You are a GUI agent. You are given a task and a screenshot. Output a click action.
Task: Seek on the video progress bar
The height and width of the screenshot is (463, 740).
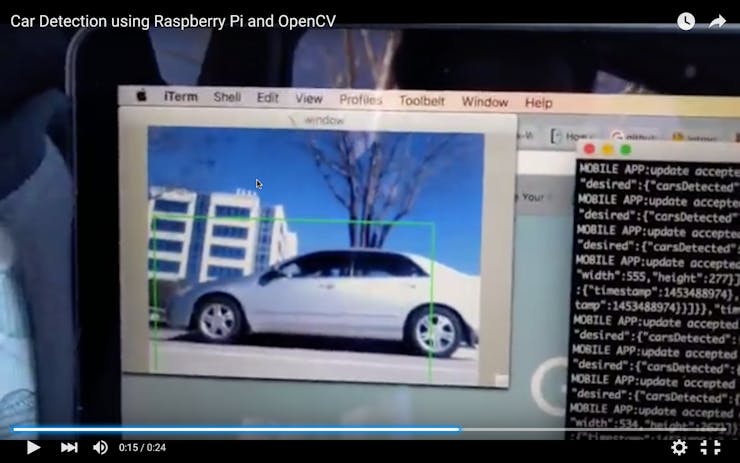point(370,429)
